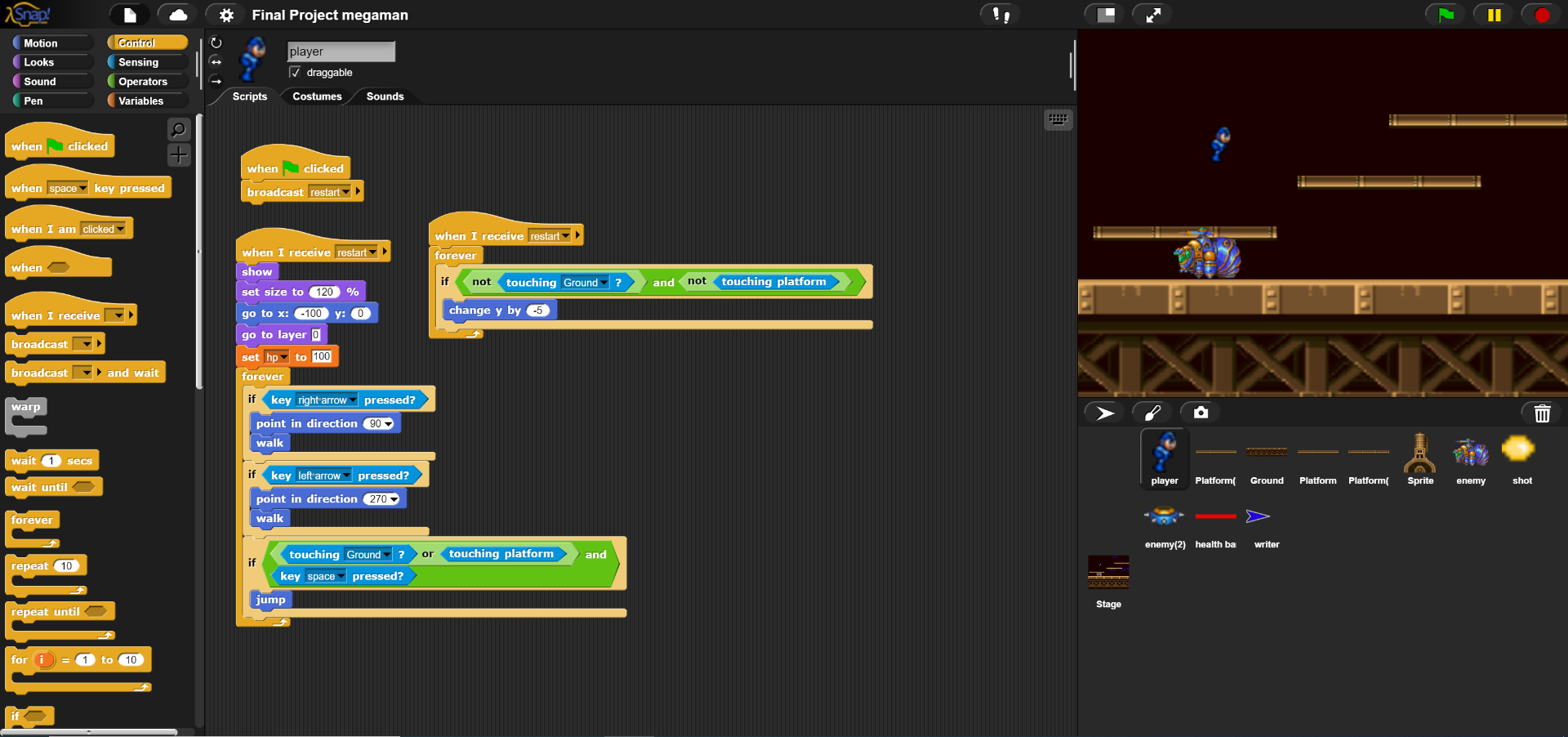
Task: Open script 'broadcast restart' message dropdown
Action: click(x=345, y=192)
